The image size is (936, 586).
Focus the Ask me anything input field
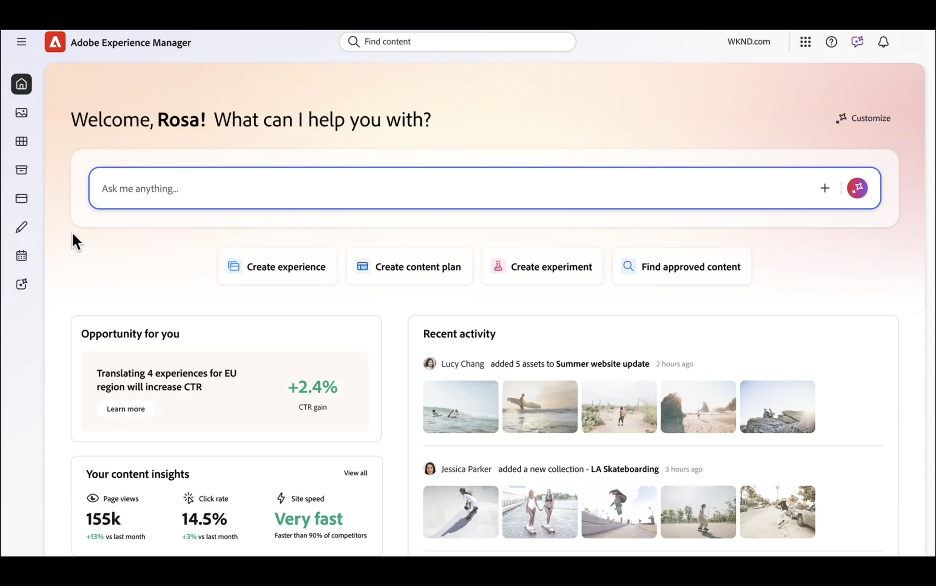point(450,188)
